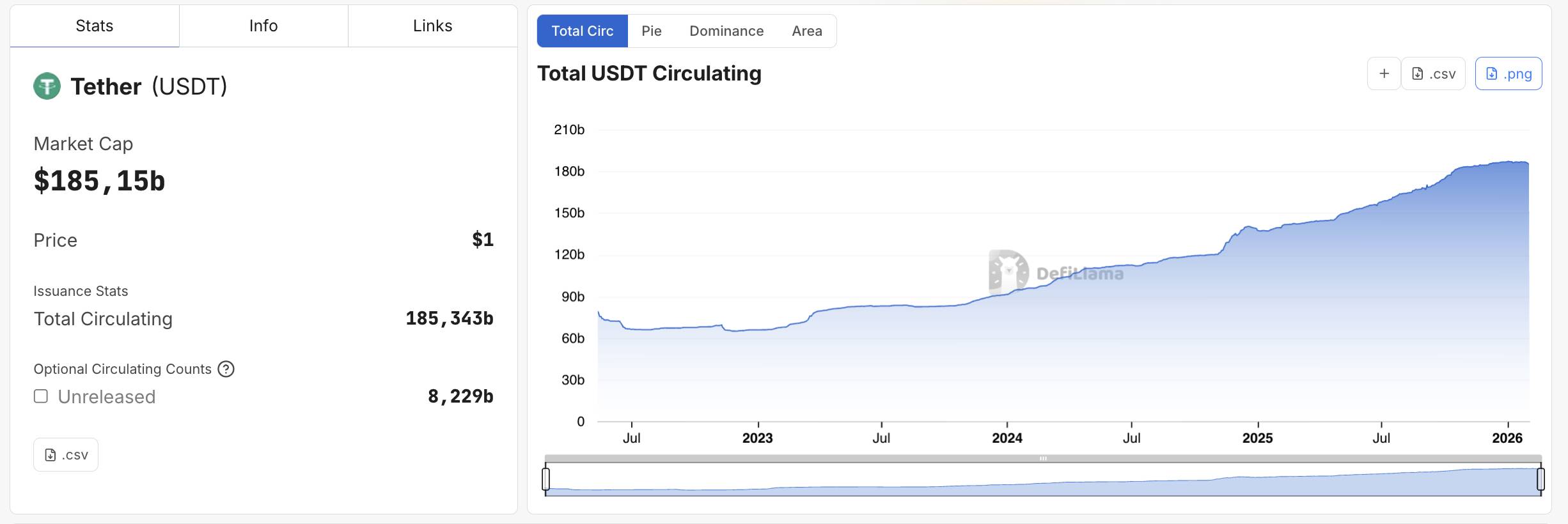Click the Tether logo icon
Screen dimensions: 1568x524
point(47,86)
